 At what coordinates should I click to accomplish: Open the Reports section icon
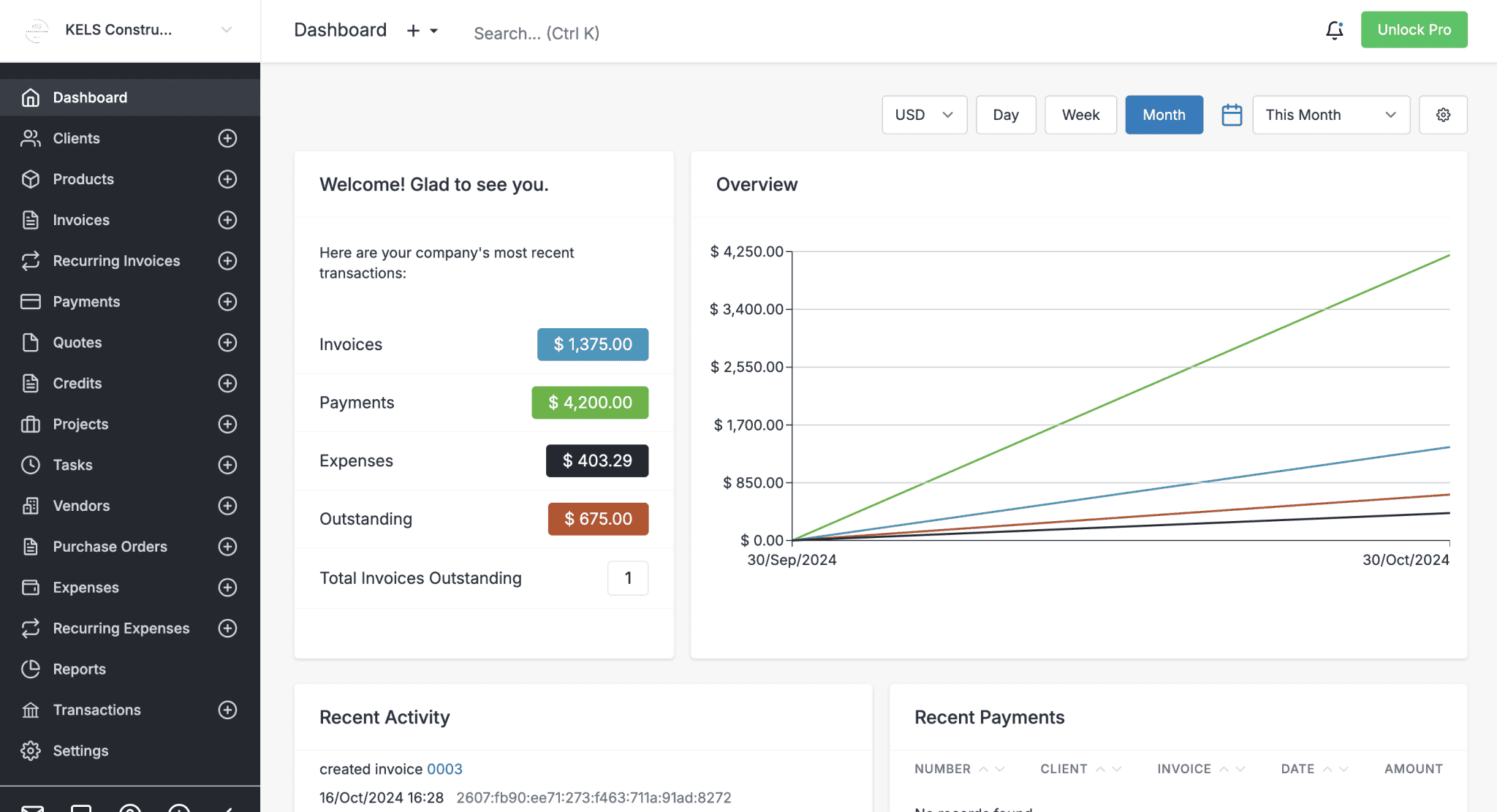click(30, 669)
